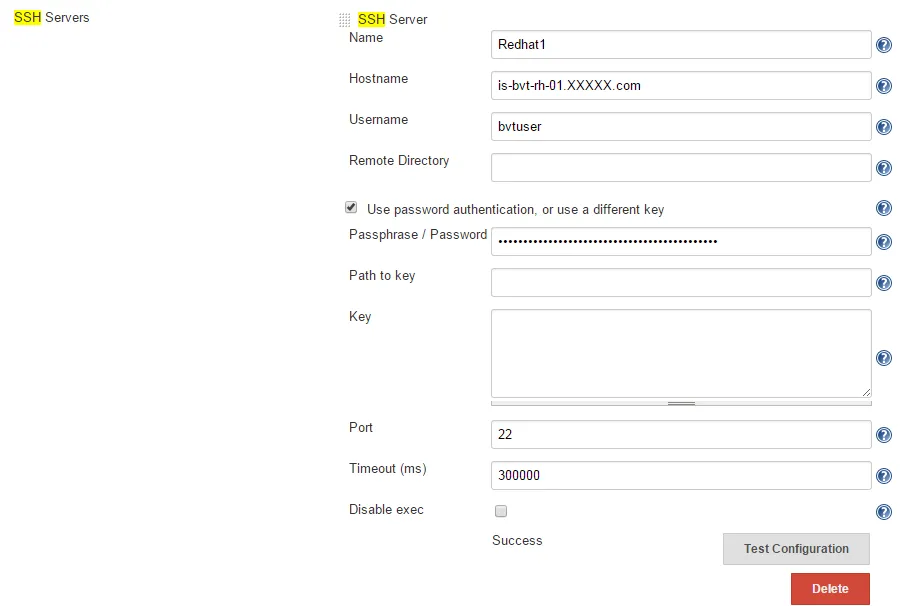Grab the Key textarea resize bar
924x606 pixels.
pyautogui.click(x=681, y=403)
